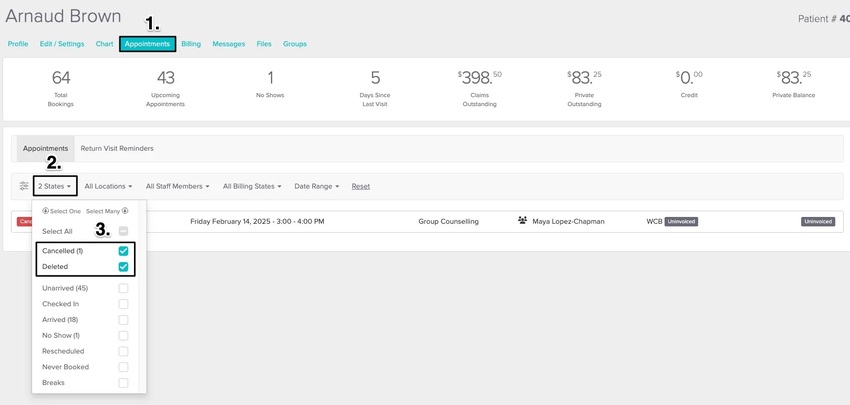Click the red Cancelled badge on appointment row
Screen dimensions: 850x405
click(25, 221)
